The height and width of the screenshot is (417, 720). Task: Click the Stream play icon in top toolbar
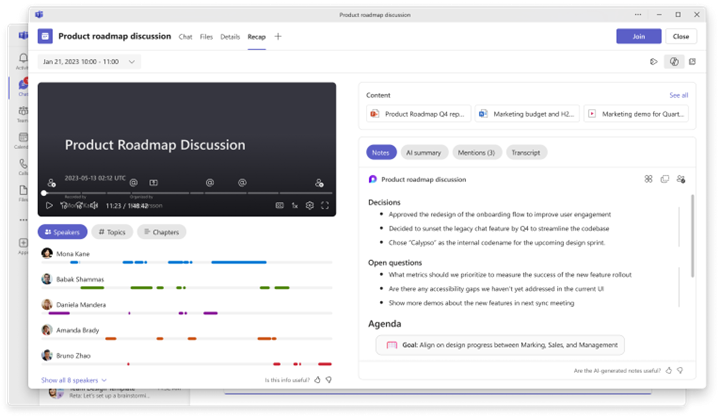click(x=653, y=62)
